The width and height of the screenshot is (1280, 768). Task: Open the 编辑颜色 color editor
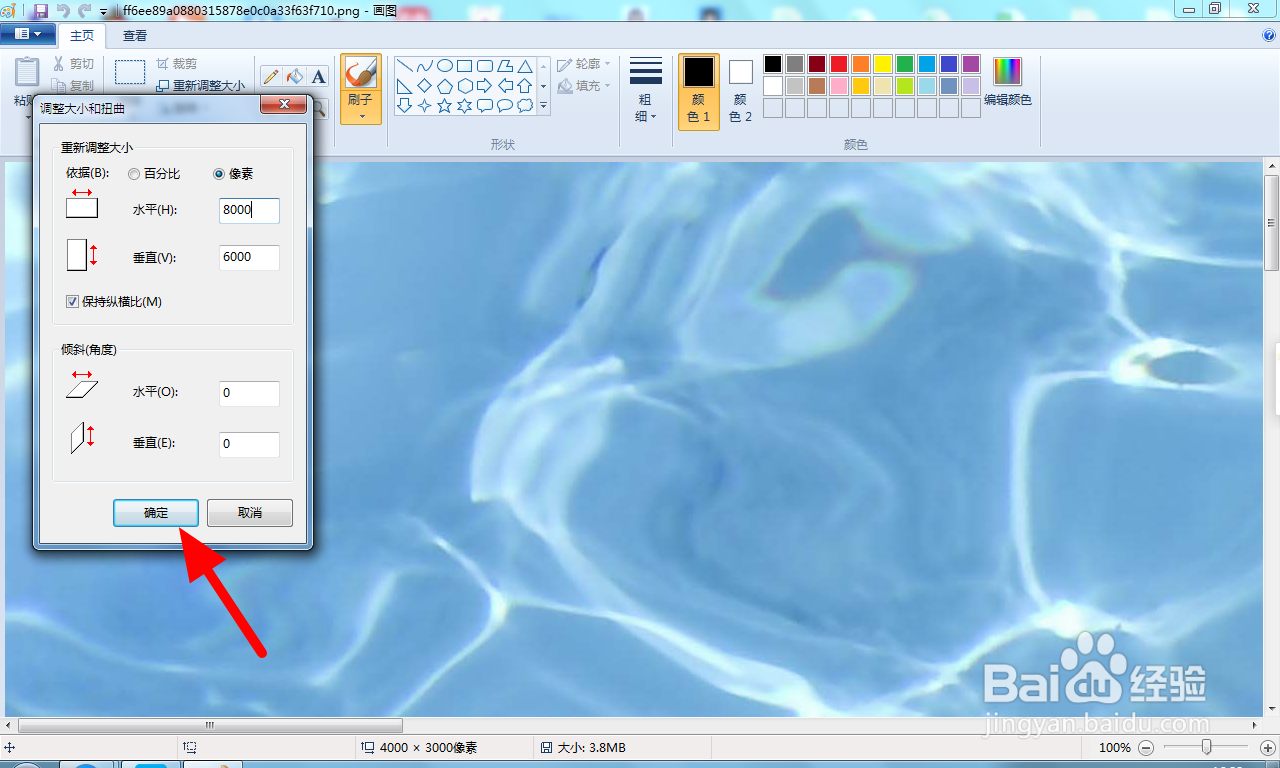[x=1007, y=82]
